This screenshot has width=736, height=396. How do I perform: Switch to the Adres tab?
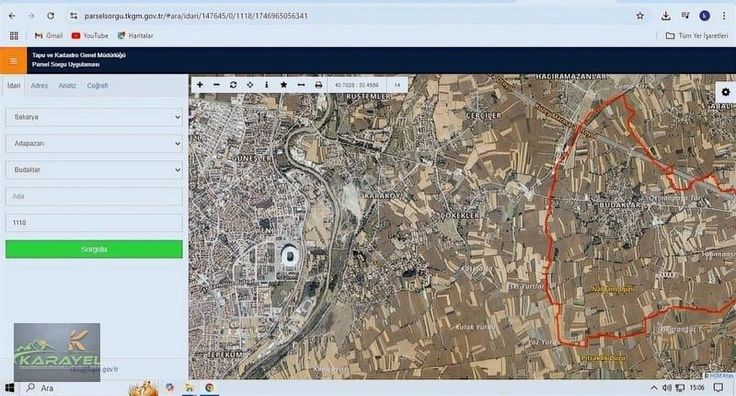tap(39, 85)
